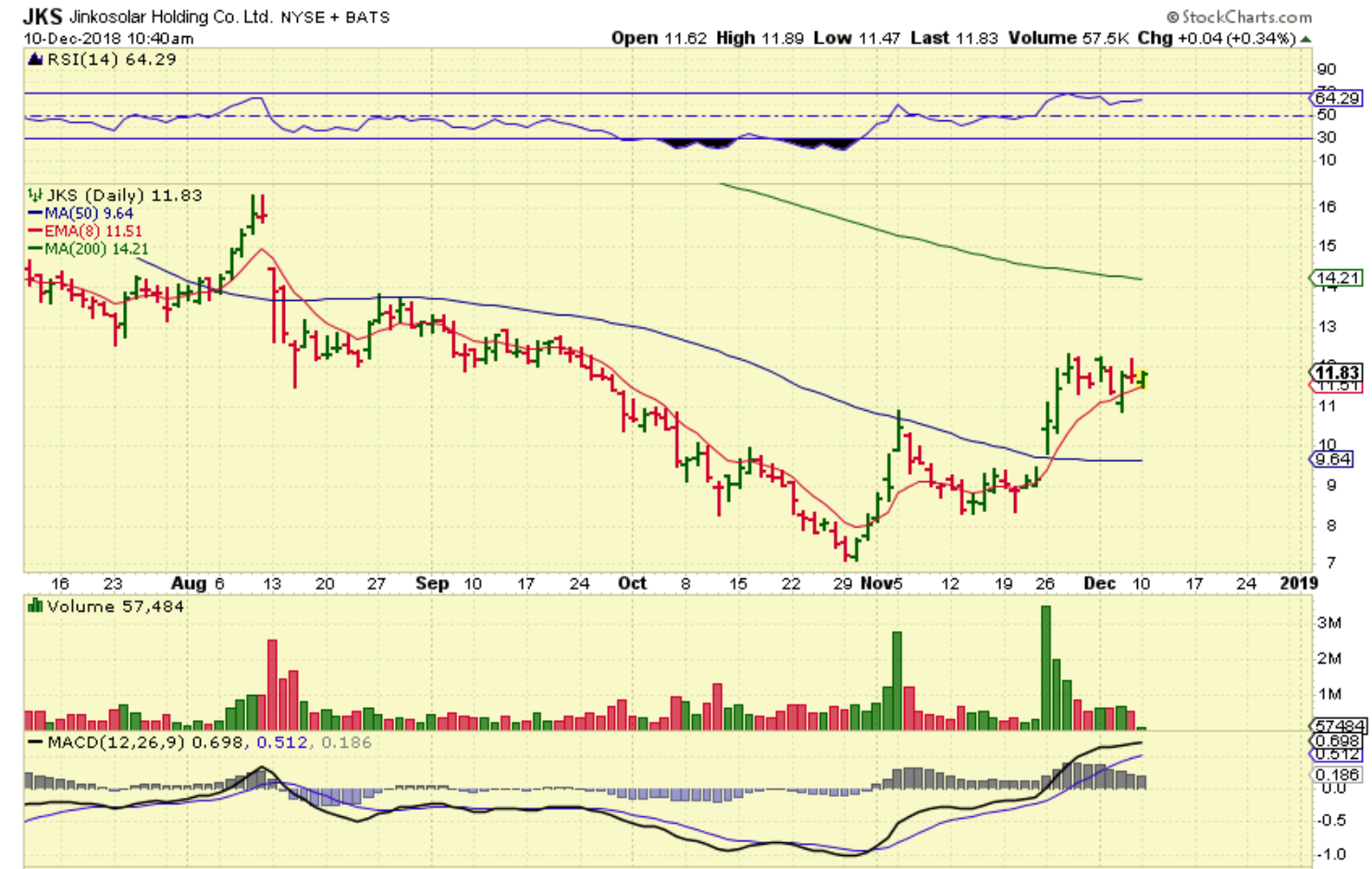This screenshot has height=869, width=1372.
Task: Click the candlestick icon beside JKS (Daily)
Action: click(35, 195)
